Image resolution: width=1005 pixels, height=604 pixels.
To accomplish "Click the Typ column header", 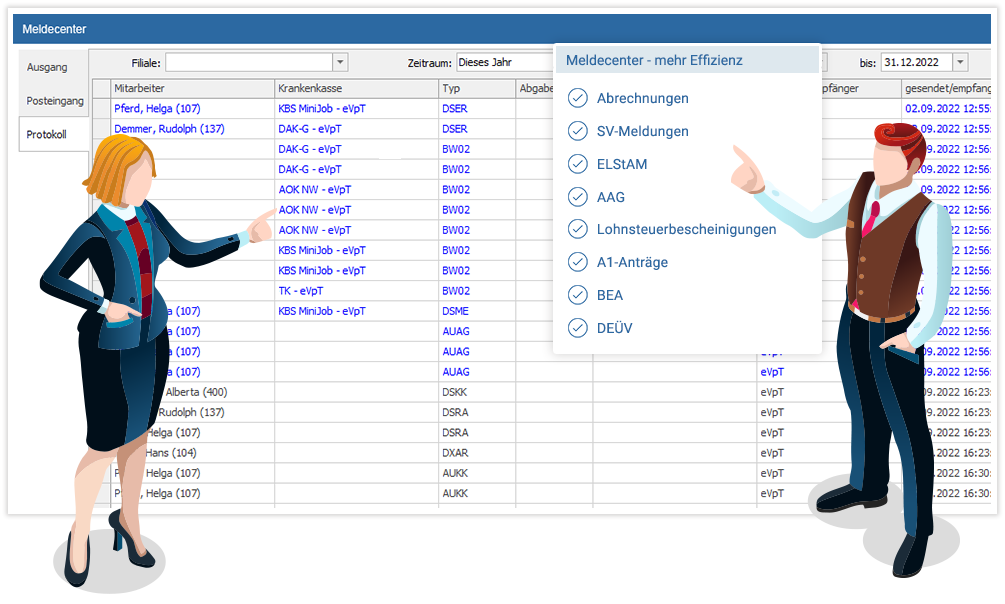I will 476,89.
